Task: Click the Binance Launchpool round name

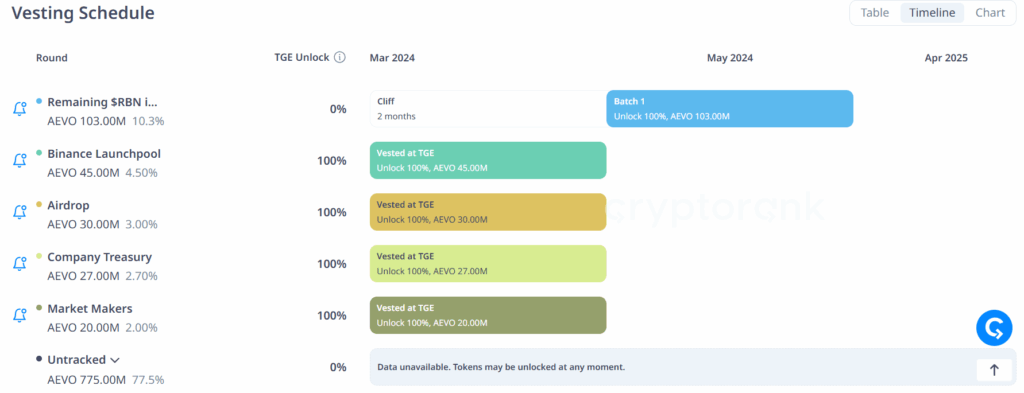Action: click(x=104, y=154)
